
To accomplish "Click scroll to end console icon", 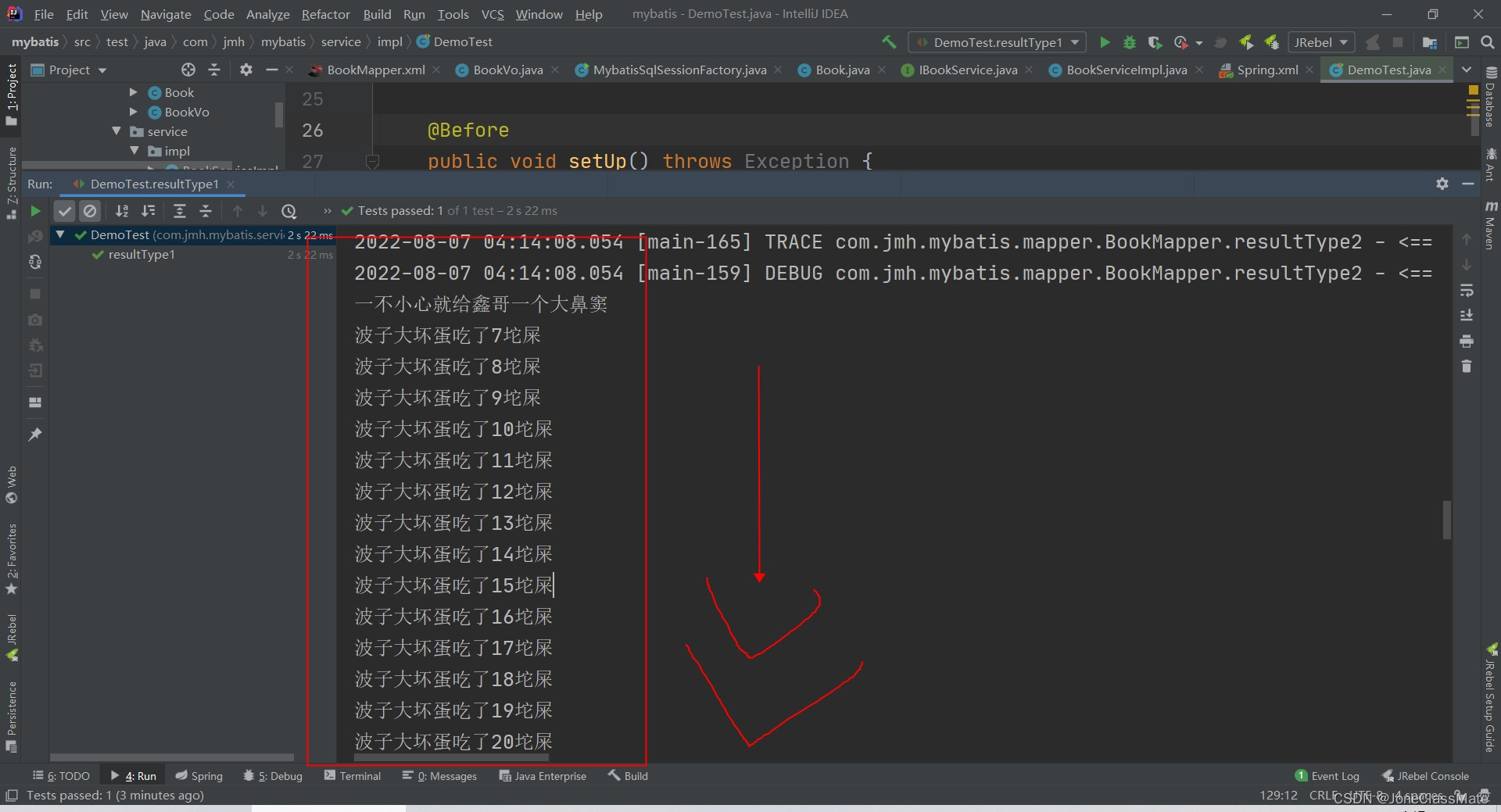I will [1467, 316].
